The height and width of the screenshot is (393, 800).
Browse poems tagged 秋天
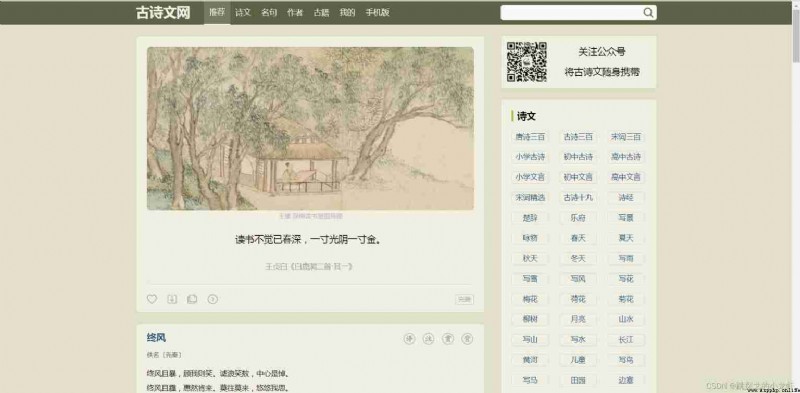coord(530,258)
